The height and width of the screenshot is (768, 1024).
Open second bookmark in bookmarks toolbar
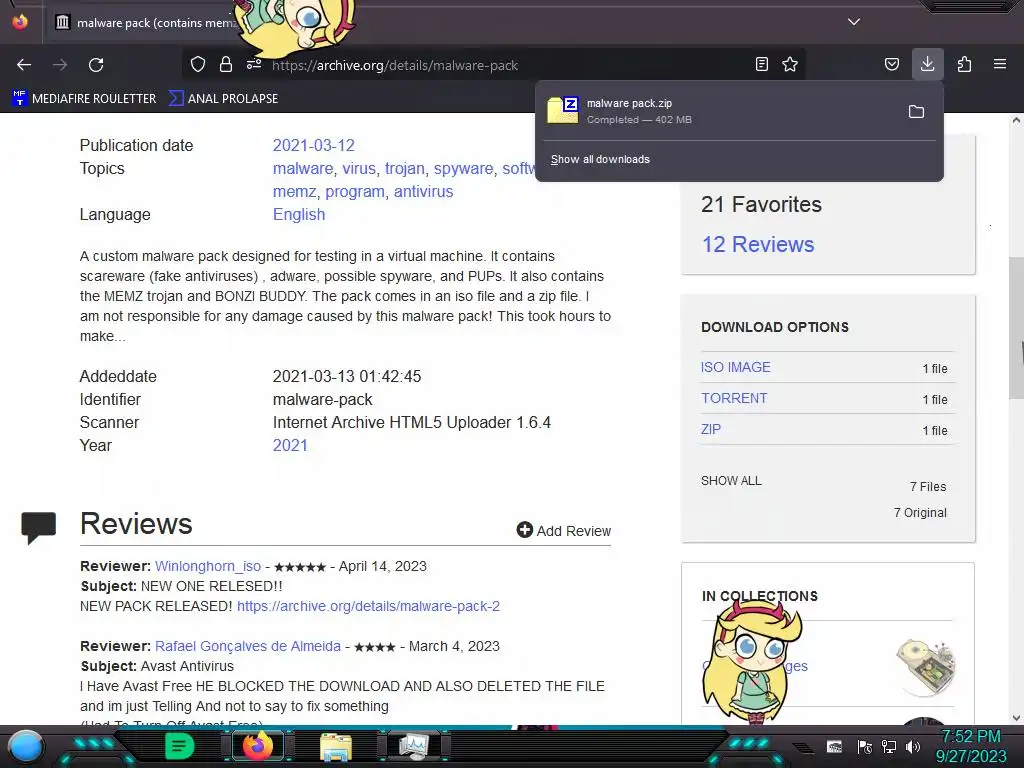tap(223, 99)
